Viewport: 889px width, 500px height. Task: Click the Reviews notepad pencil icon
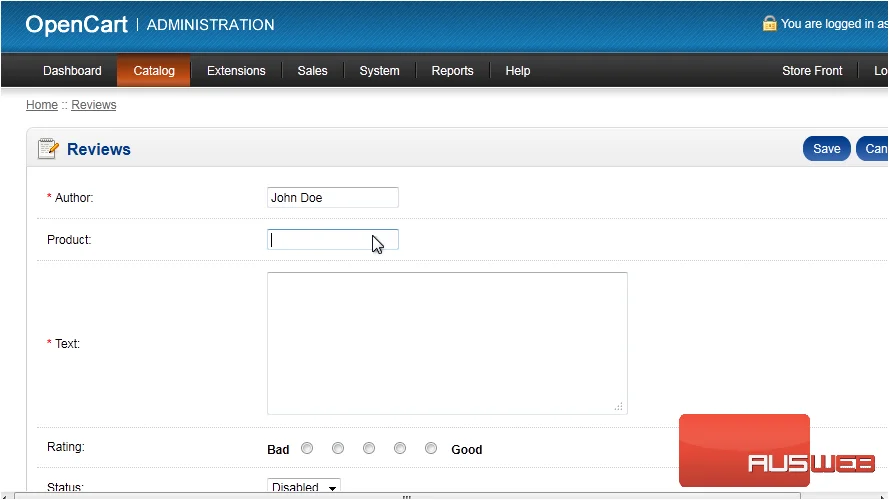[x=48, y=149]
